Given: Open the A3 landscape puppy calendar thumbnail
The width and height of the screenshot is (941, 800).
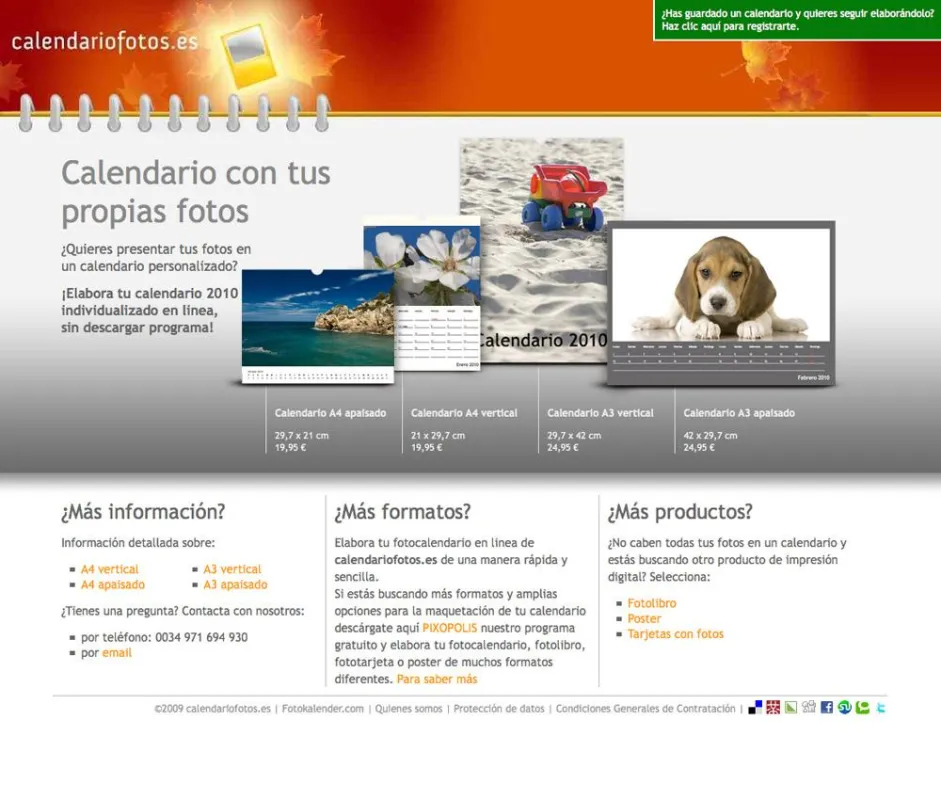Looking at the screenshot, I should click(x=721, y=303).
